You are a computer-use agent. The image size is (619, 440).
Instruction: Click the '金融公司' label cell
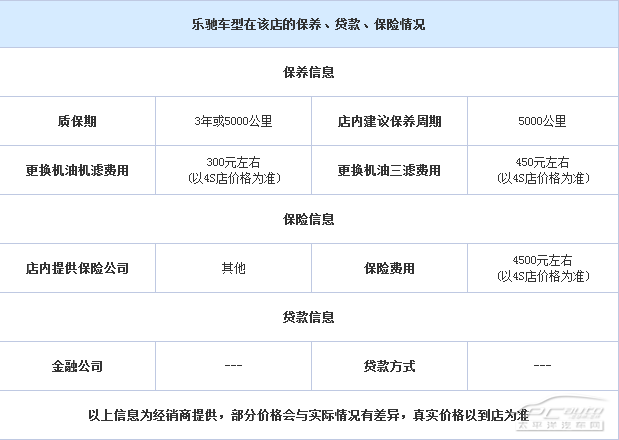pyautogui.click(x=77, y=366)
